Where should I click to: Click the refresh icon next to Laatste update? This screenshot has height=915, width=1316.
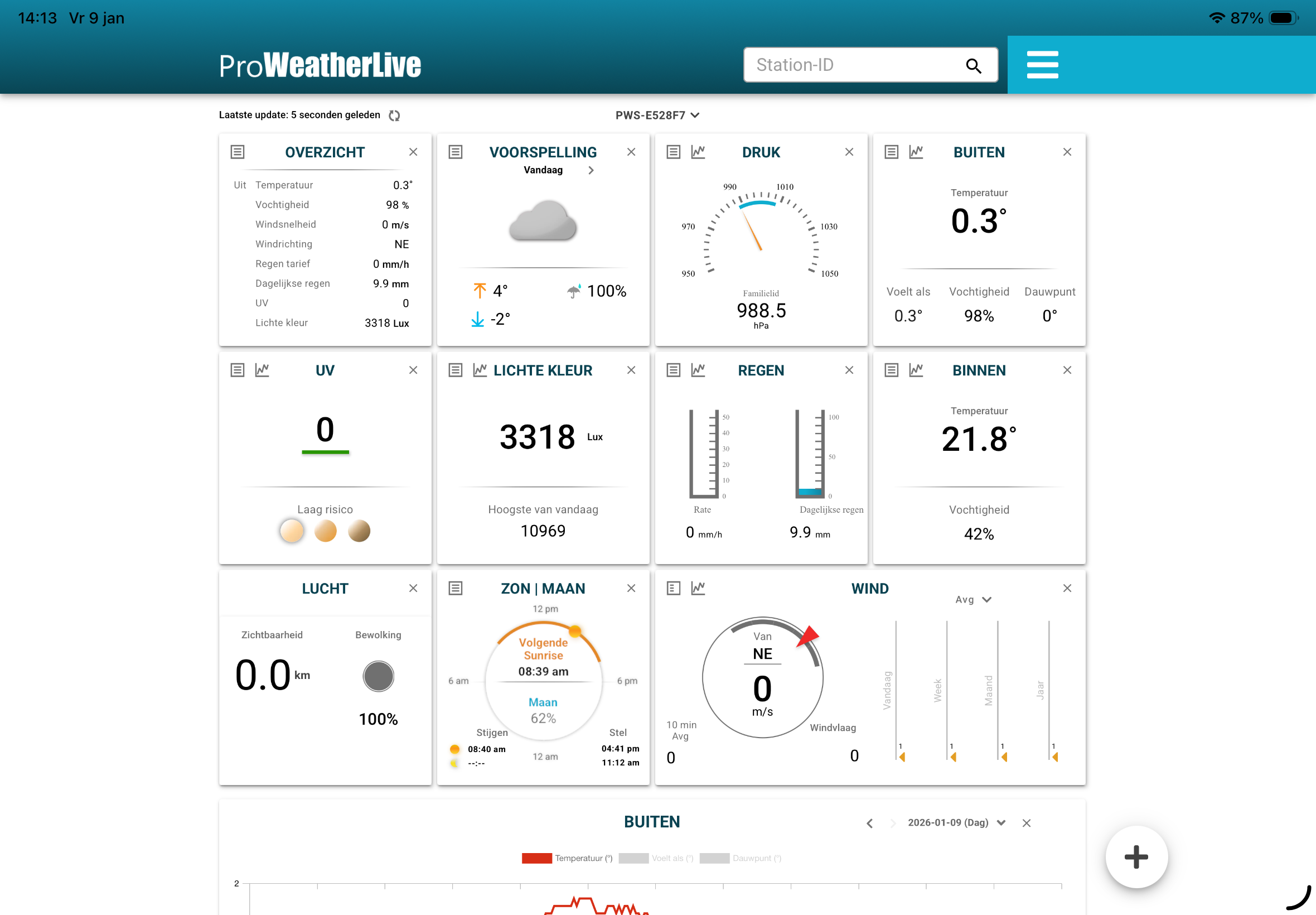coord(394,115)
